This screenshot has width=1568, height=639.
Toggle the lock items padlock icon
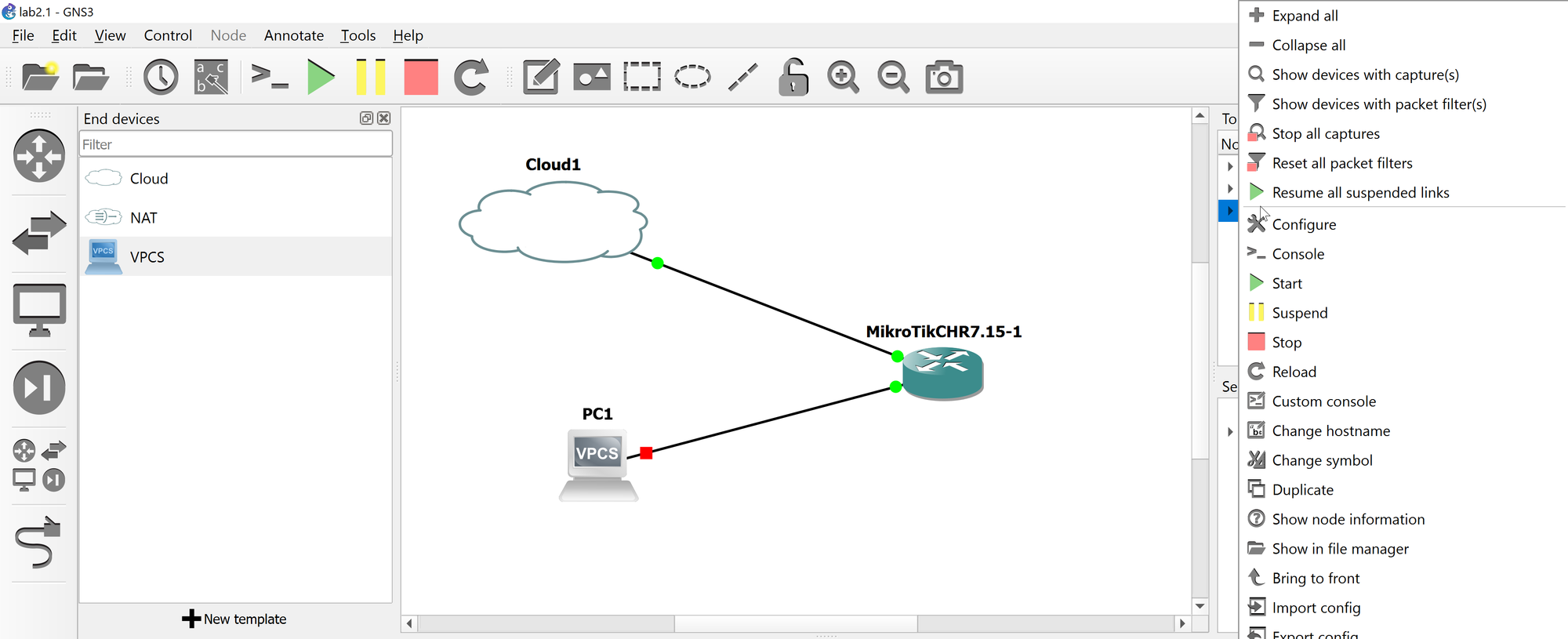click(x=793, y=77)
